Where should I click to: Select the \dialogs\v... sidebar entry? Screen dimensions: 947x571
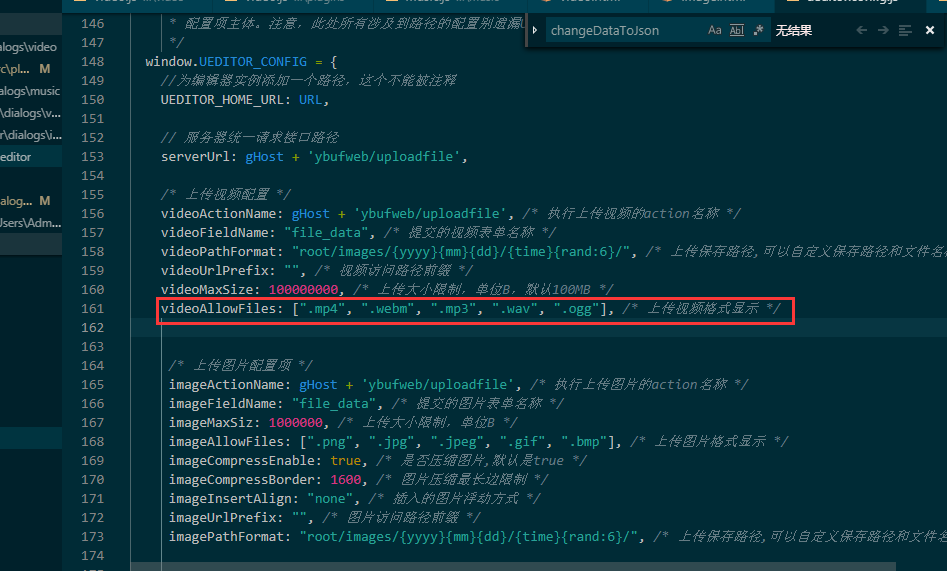[x=31, y=113]
